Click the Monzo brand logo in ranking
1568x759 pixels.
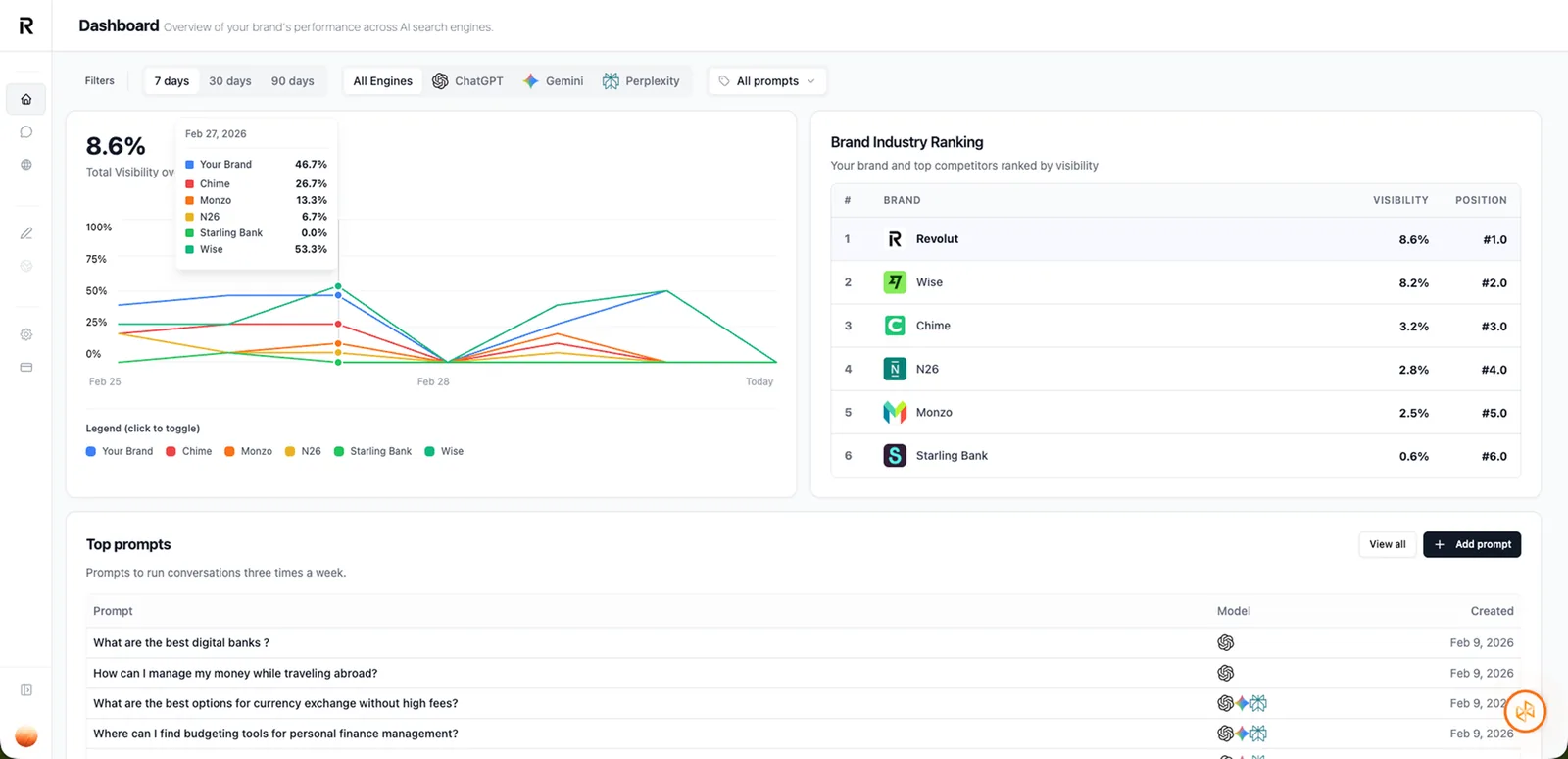pos(895,412)
